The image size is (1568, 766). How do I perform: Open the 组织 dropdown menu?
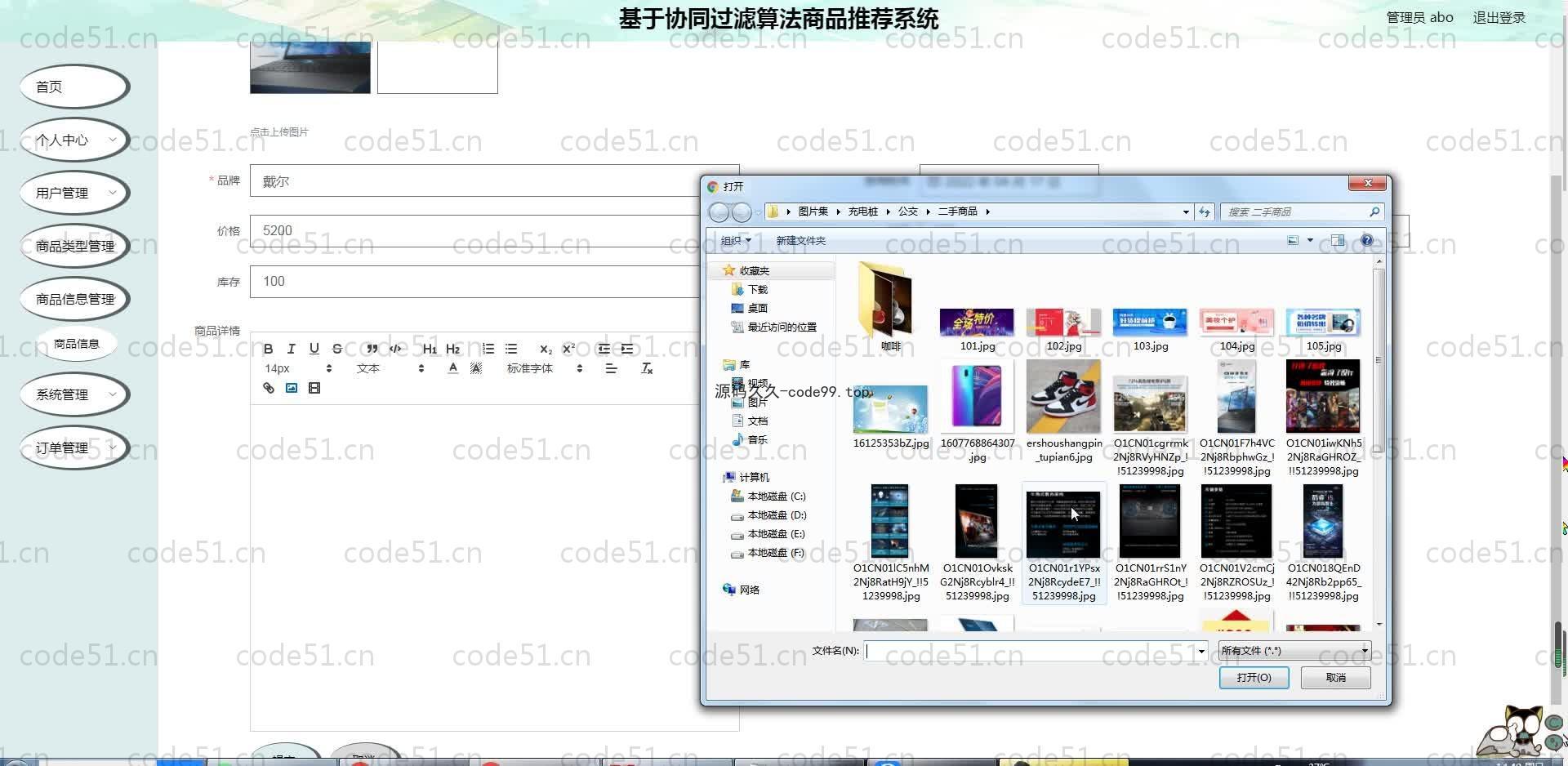(x=736, y=240)
